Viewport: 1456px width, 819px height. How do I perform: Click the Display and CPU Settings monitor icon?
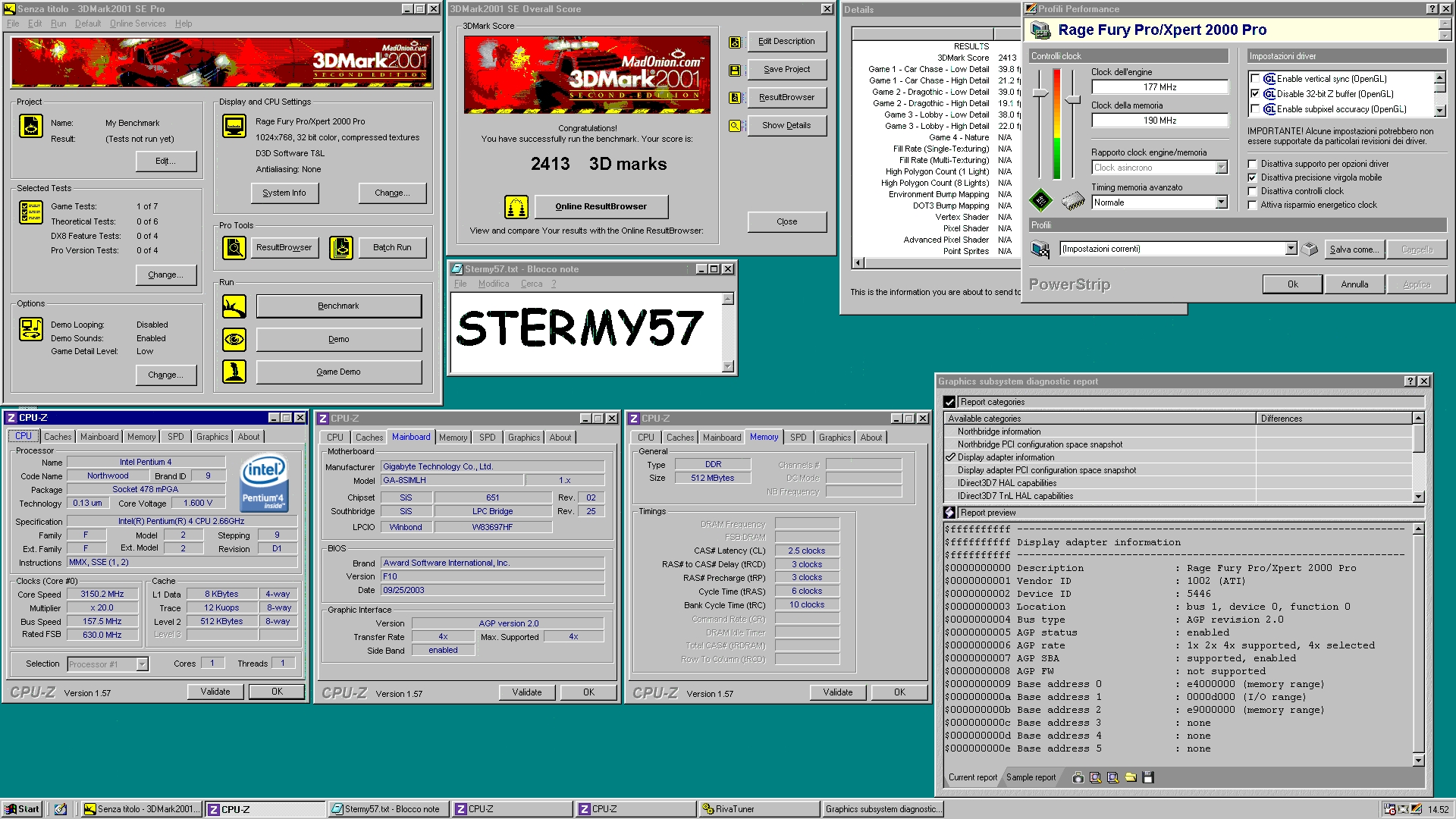(234, 126)
